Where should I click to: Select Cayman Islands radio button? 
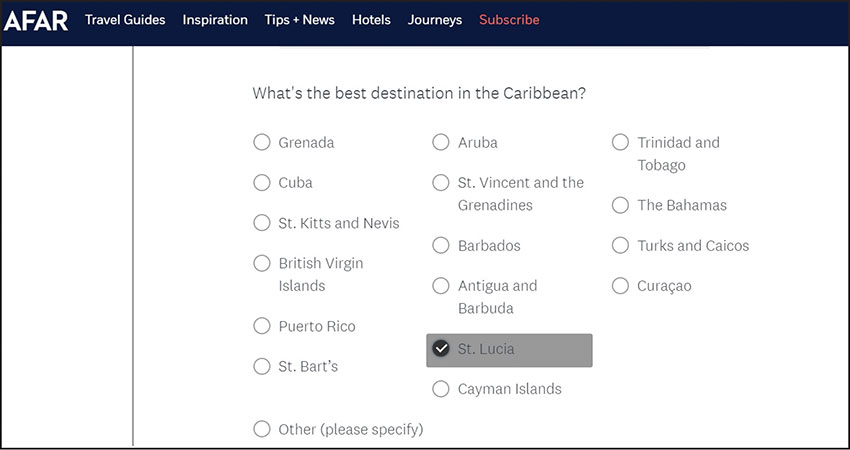(x=441, y=389)
